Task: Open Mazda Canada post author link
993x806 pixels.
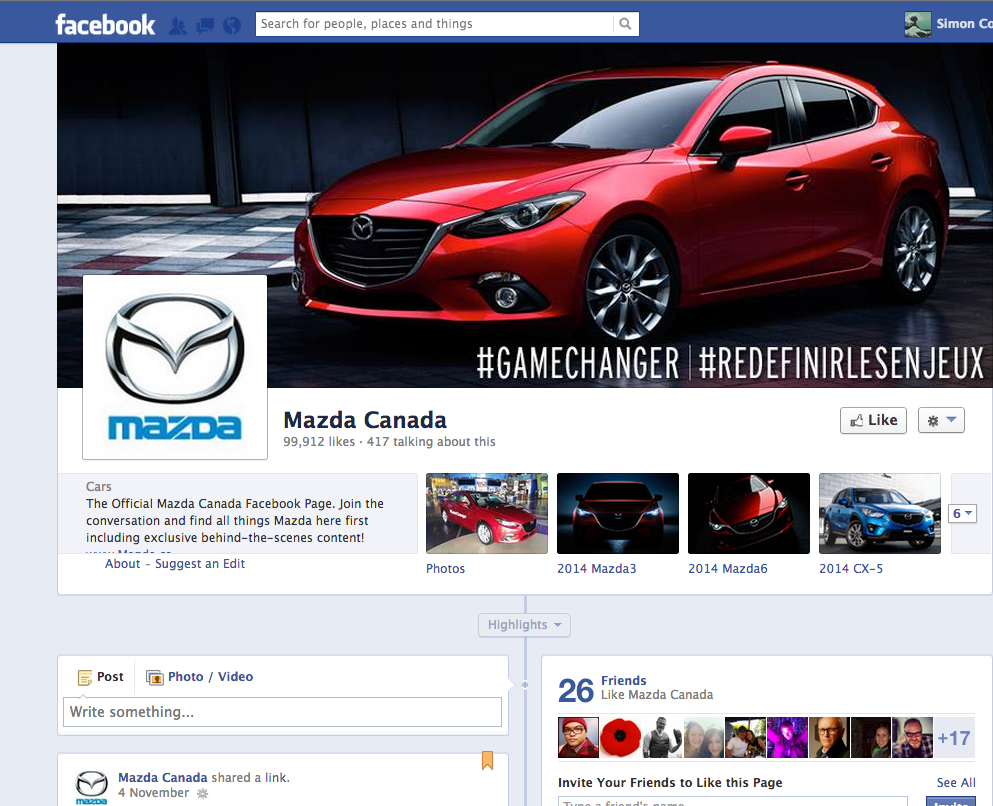Action: pyautogui.click(x=163, y=778)
